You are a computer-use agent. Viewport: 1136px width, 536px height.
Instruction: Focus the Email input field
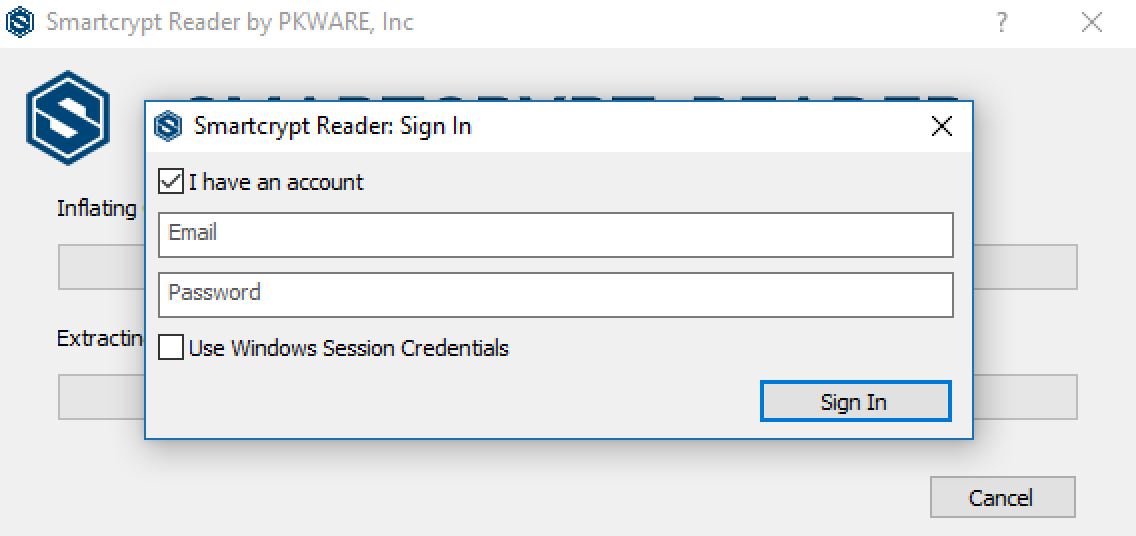[x=555, y=234]
